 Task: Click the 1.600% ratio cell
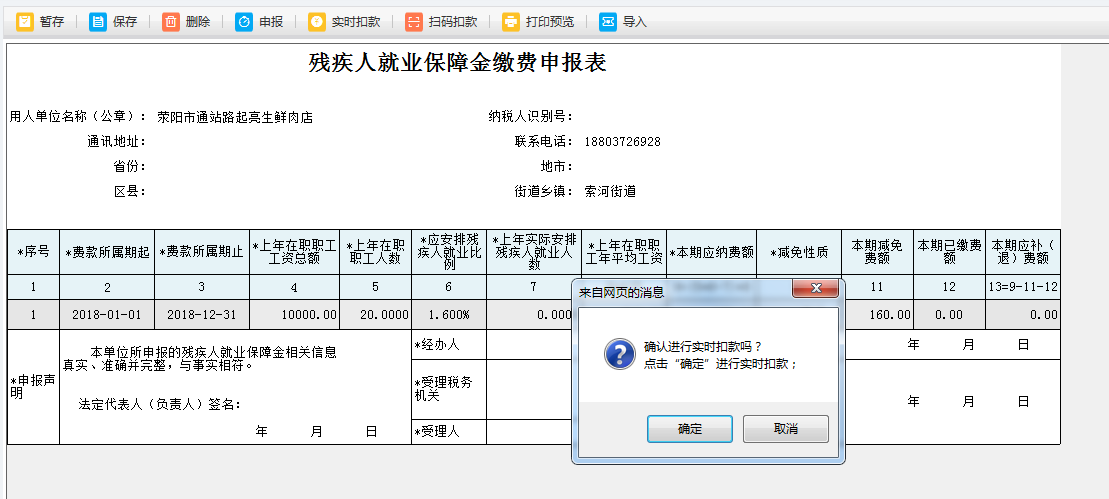(x=448, y=314)
